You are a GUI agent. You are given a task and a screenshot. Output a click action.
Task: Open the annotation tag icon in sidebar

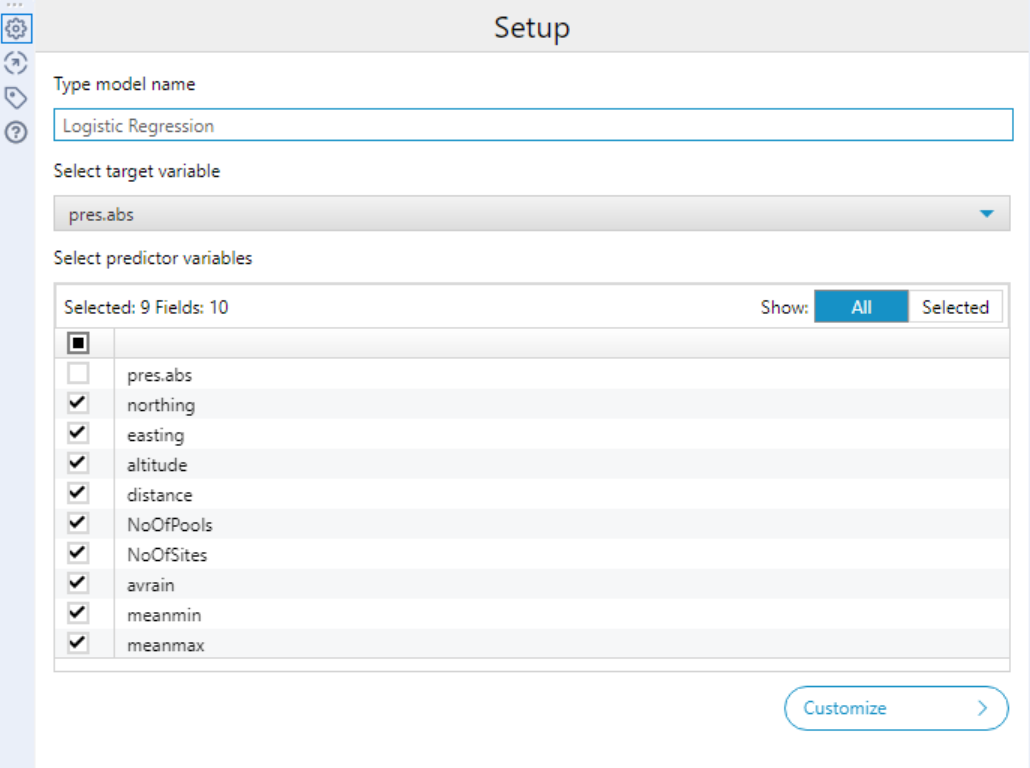pos(15,97)
